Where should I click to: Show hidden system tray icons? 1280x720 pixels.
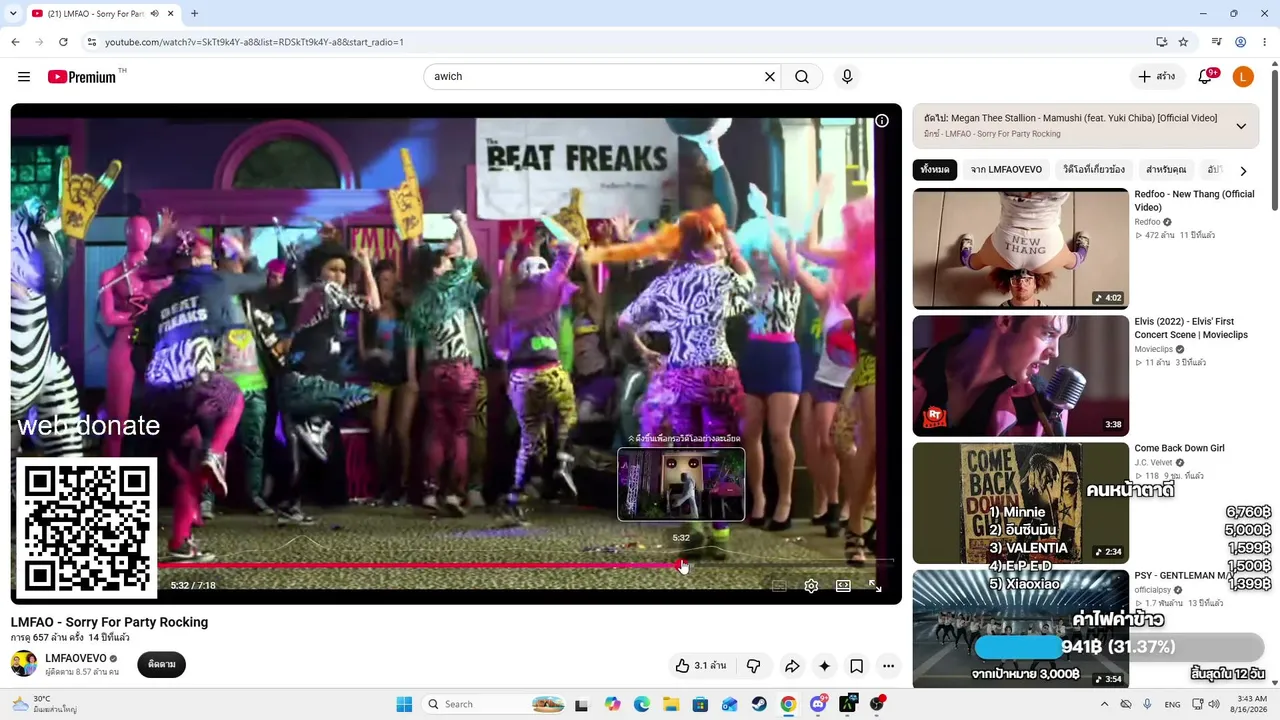coord(1105,704)
